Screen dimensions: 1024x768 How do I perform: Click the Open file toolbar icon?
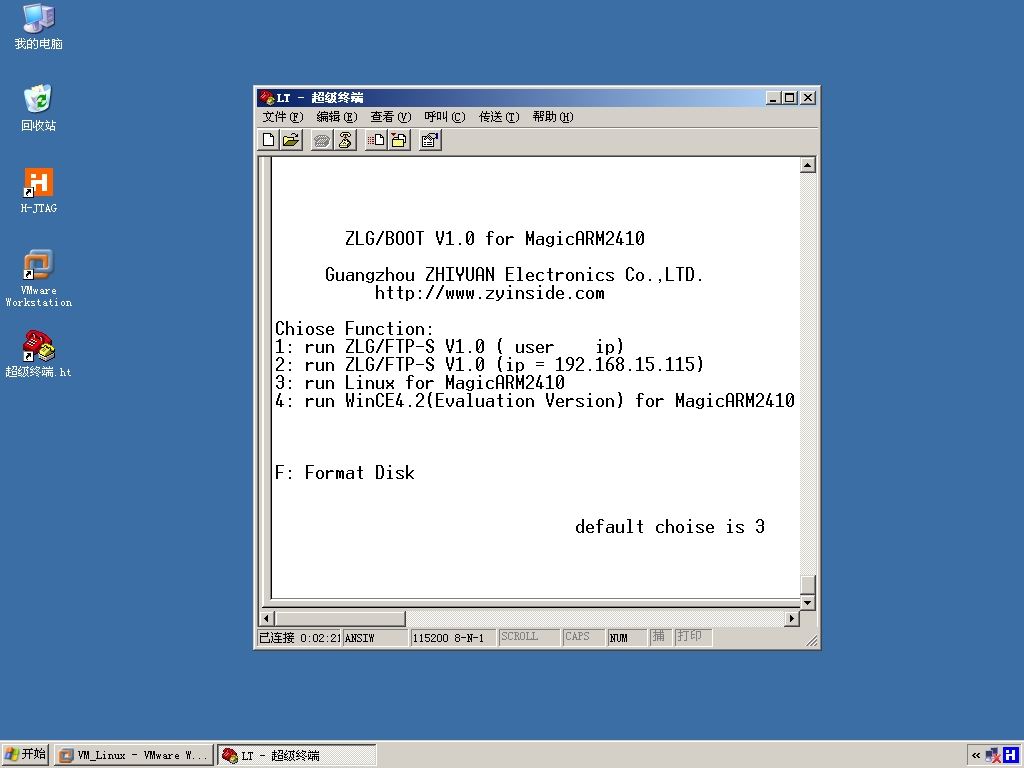click(291, 140)
